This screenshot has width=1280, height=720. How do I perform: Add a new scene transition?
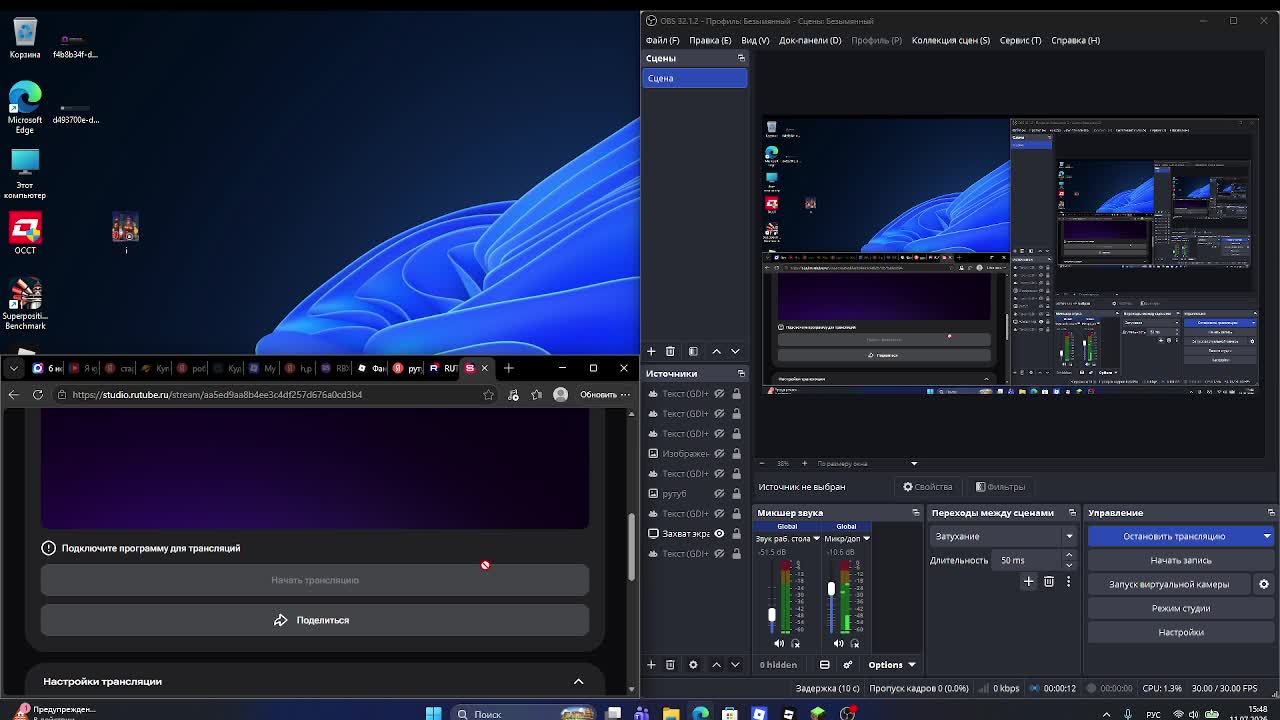click(1028, 581)
